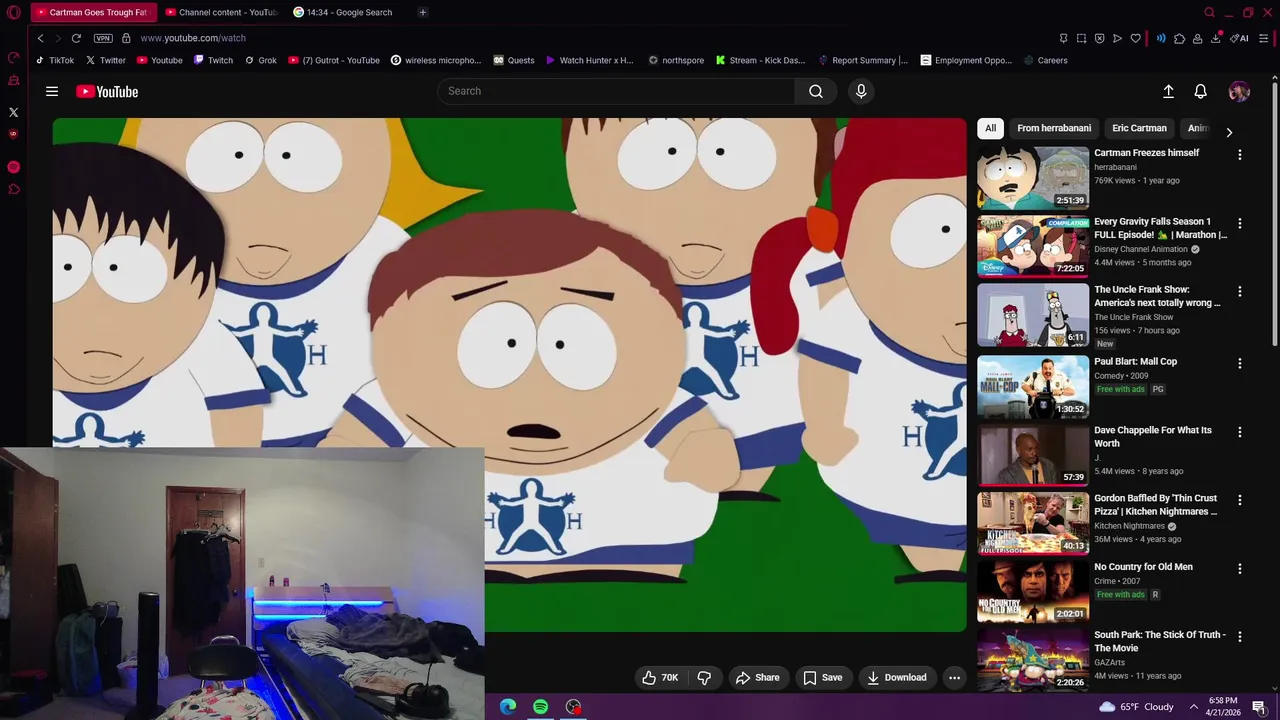This screenshot has width=1280, height=720.
Task: Open the browser profile account icon
Action: pos(1197,38)
